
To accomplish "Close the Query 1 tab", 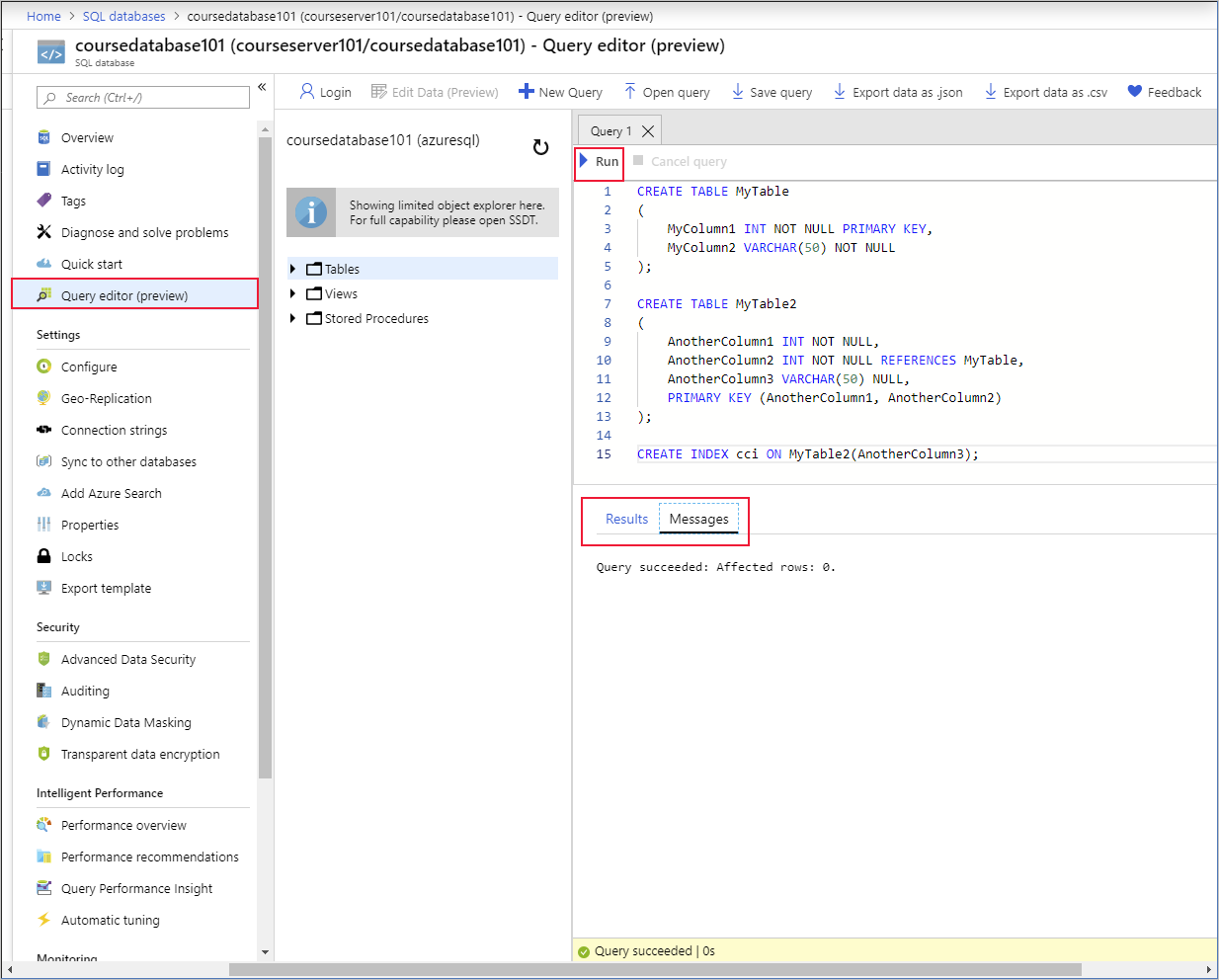I will coord(649,129).
